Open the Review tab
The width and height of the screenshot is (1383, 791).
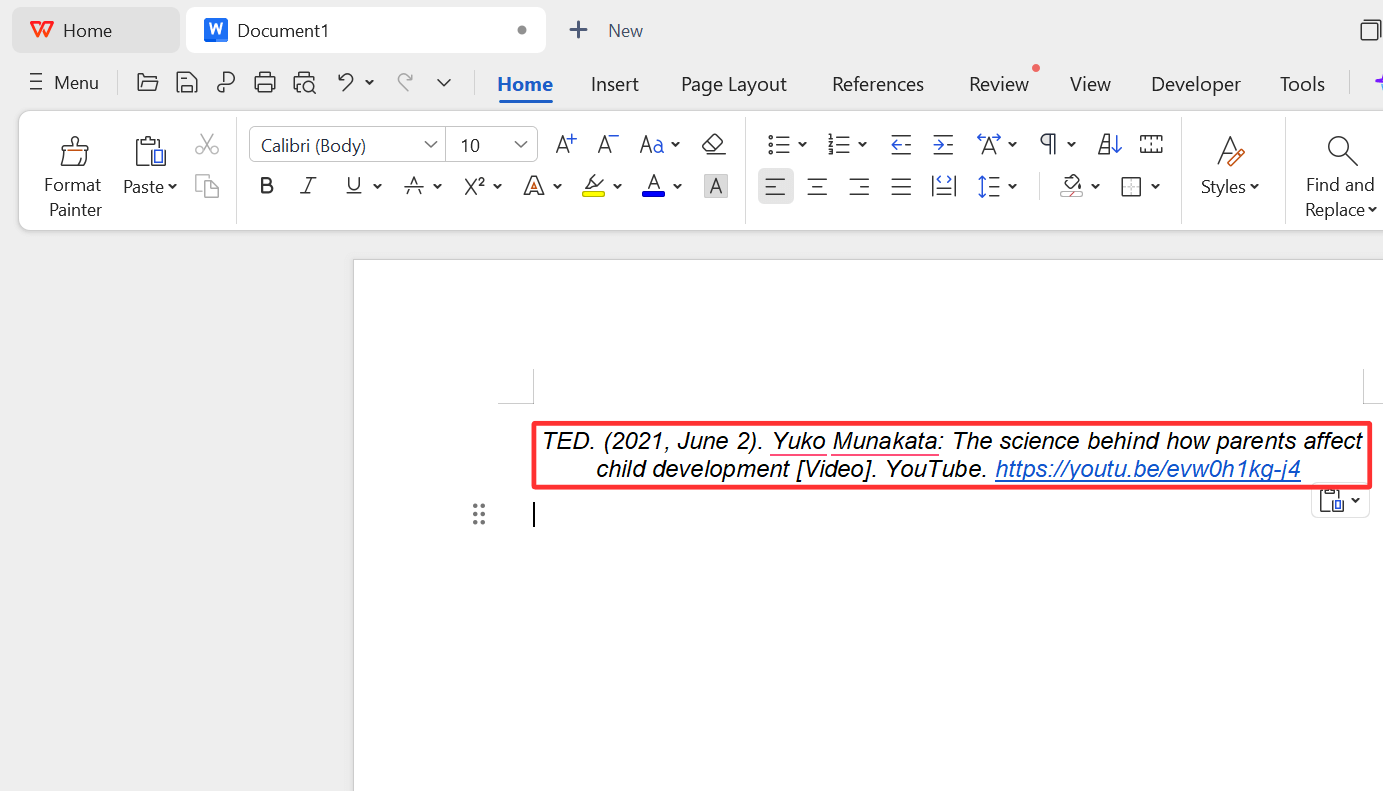998,84
